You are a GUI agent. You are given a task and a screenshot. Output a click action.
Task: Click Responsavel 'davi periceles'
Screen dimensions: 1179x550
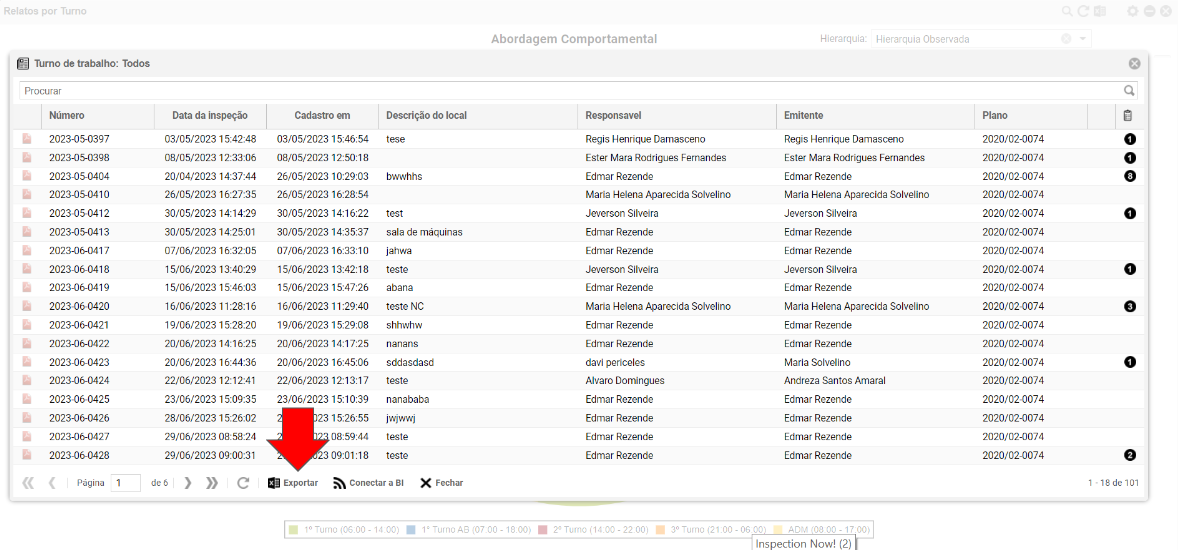[x=614, y=362]
